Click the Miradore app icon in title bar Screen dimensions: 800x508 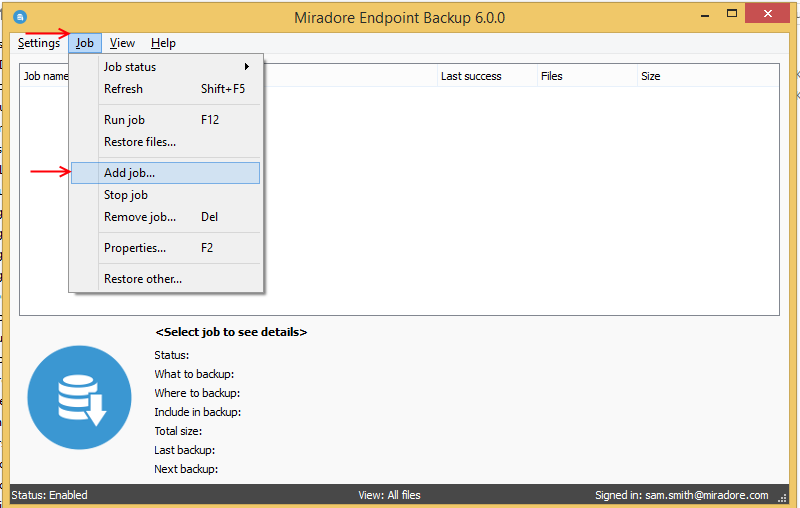(x=20, y=17)
